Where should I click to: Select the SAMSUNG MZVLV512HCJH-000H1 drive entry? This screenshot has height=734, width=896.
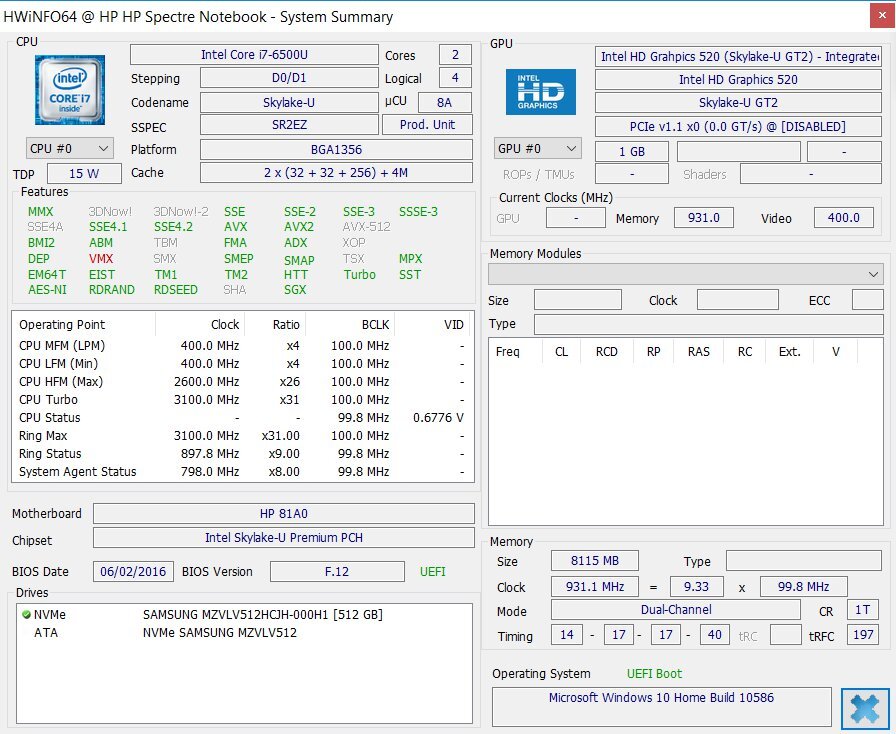(x=262, y=615)
